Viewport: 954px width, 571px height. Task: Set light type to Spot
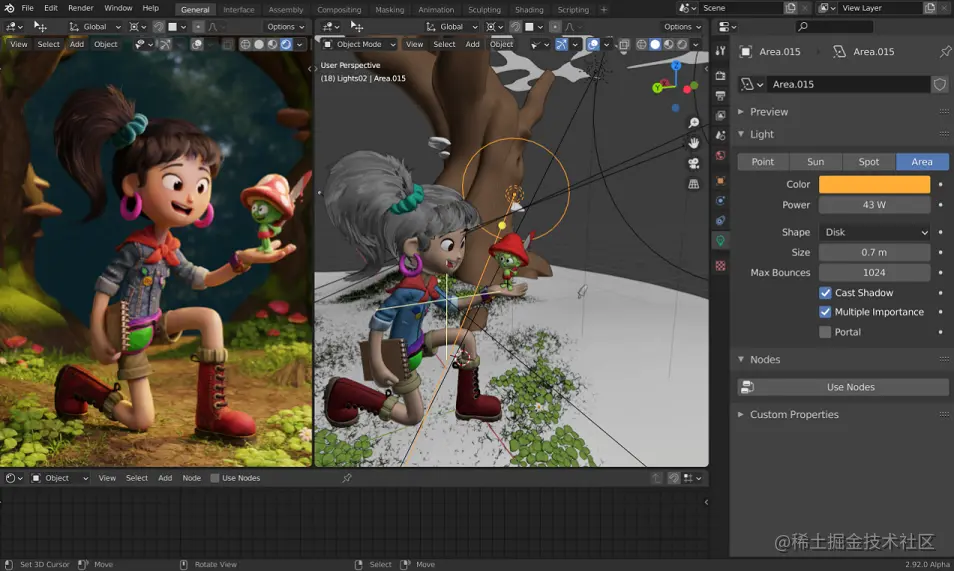(x=869, y=162)
